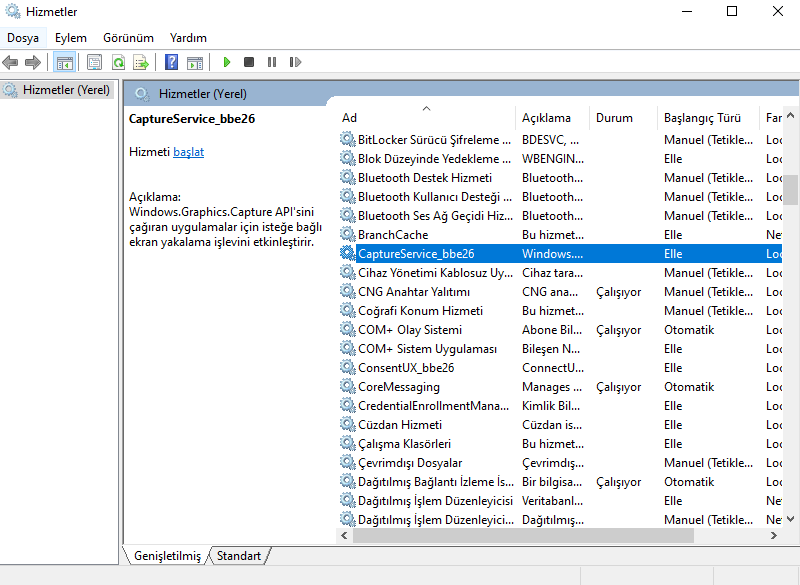Select the CoreMessaging service row
This screenshot has width=800, height=585.
(x=398, y=387)
